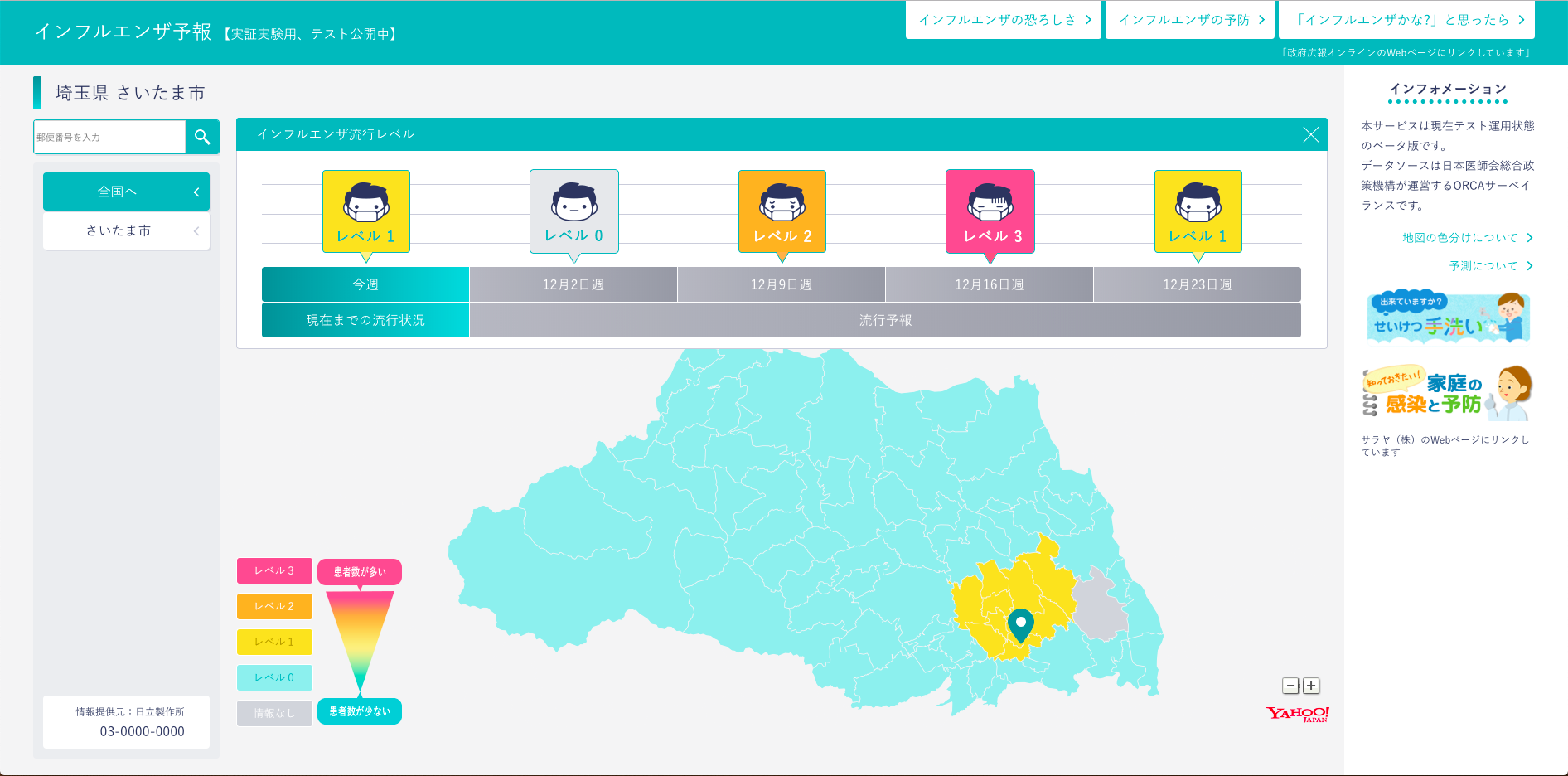Select the 今週 week tab
Screen dimensions: 1568x776
tap(365, 284)
